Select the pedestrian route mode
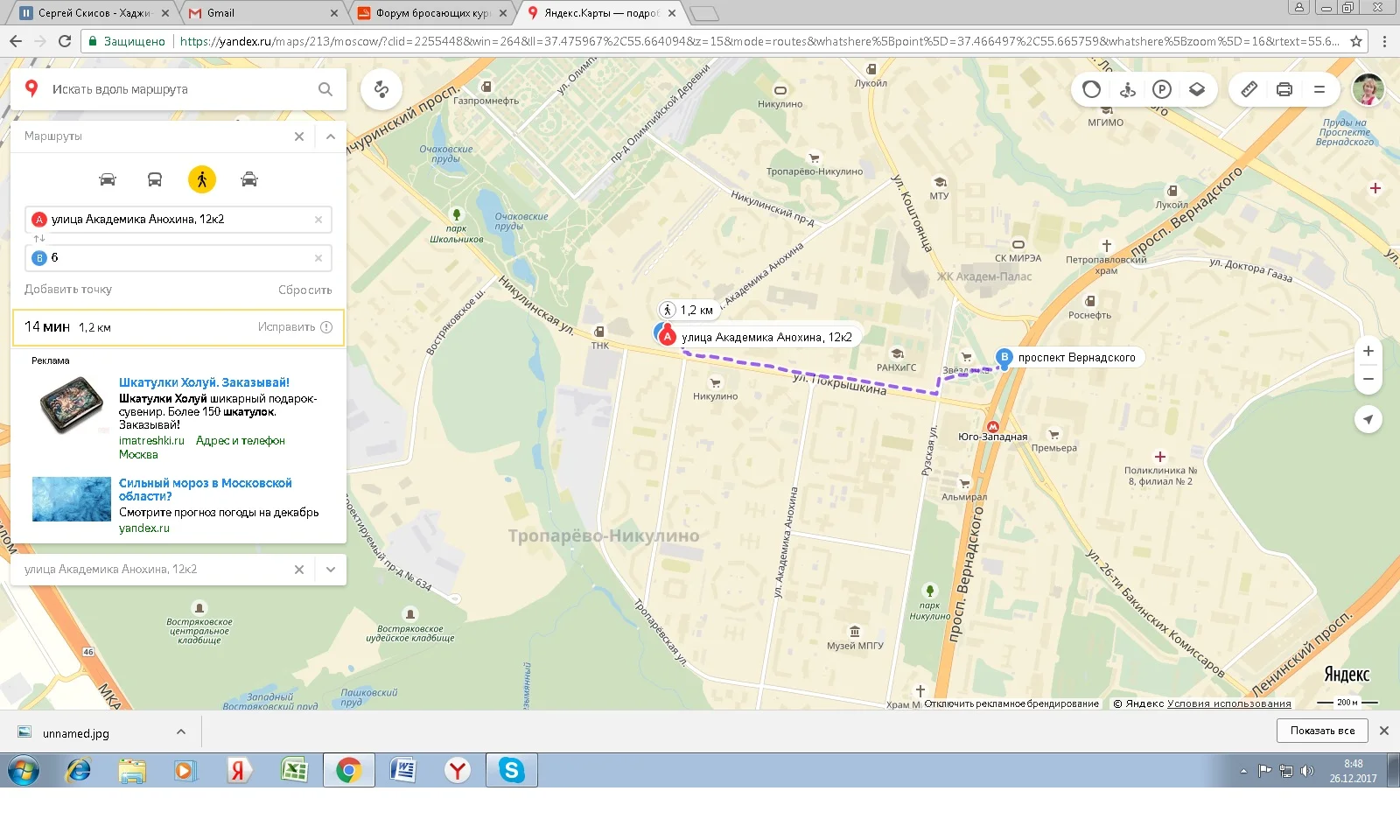Screen dimensions: 1400x840 coord(202,179)
